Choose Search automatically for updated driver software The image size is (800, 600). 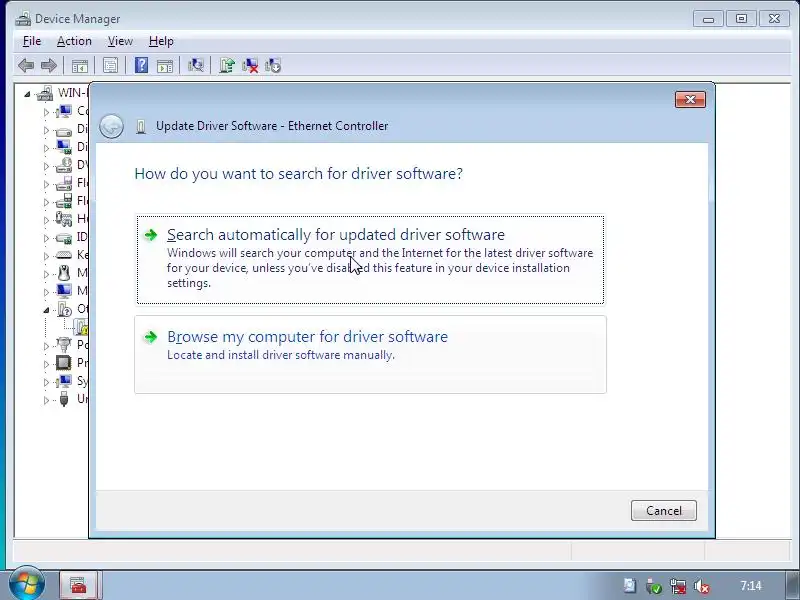pos(370,259)
